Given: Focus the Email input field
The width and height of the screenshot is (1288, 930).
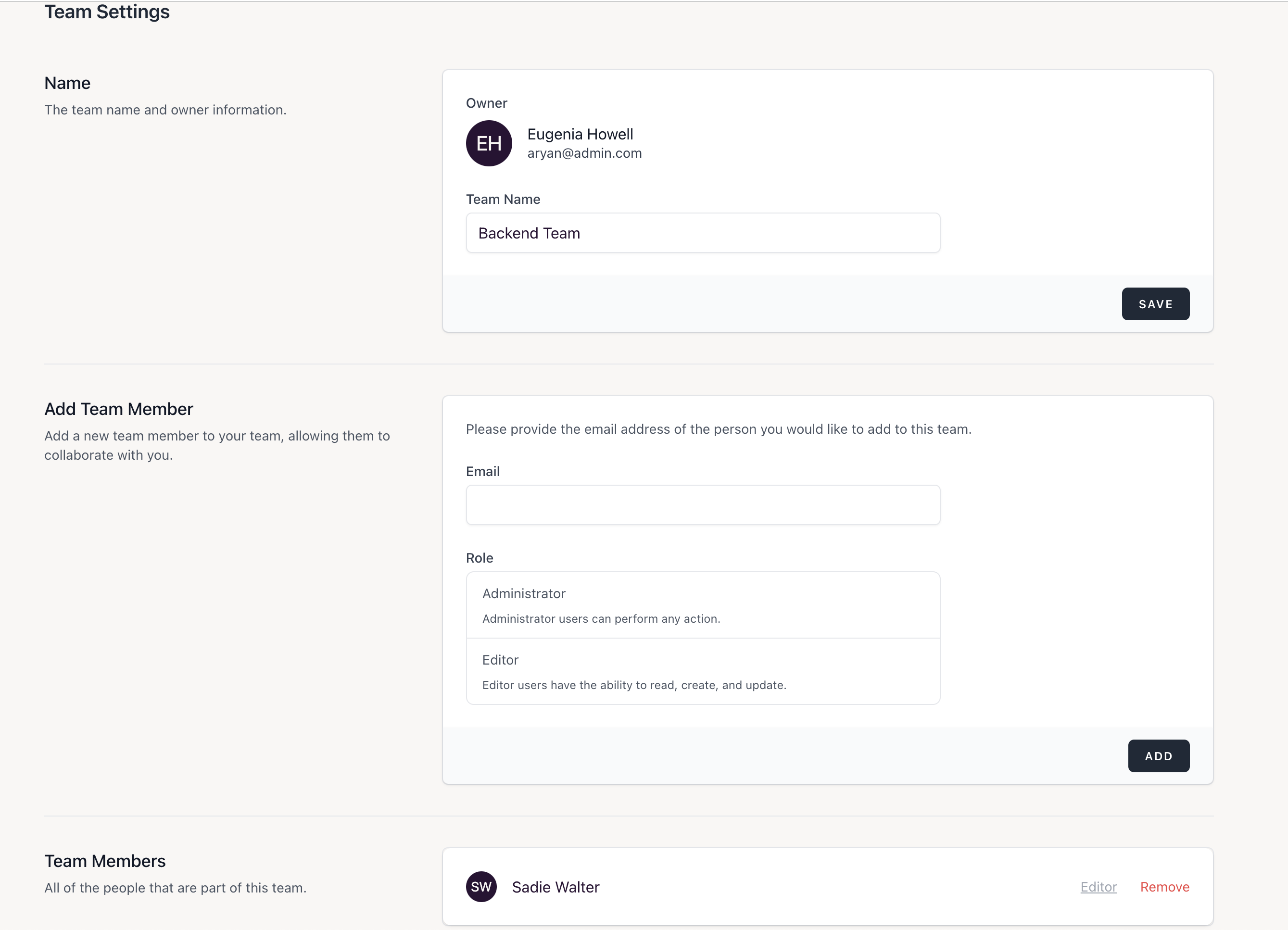Looking at the screenshot, I should point(703,505).
